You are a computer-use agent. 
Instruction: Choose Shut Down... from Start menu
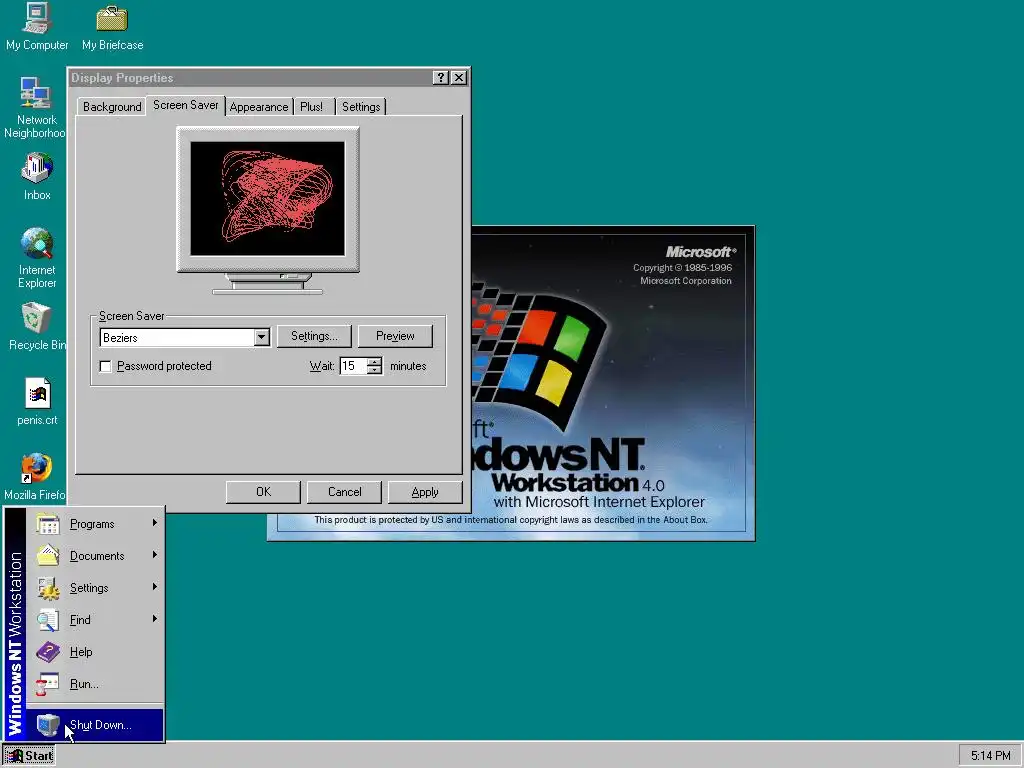[95, 725]
